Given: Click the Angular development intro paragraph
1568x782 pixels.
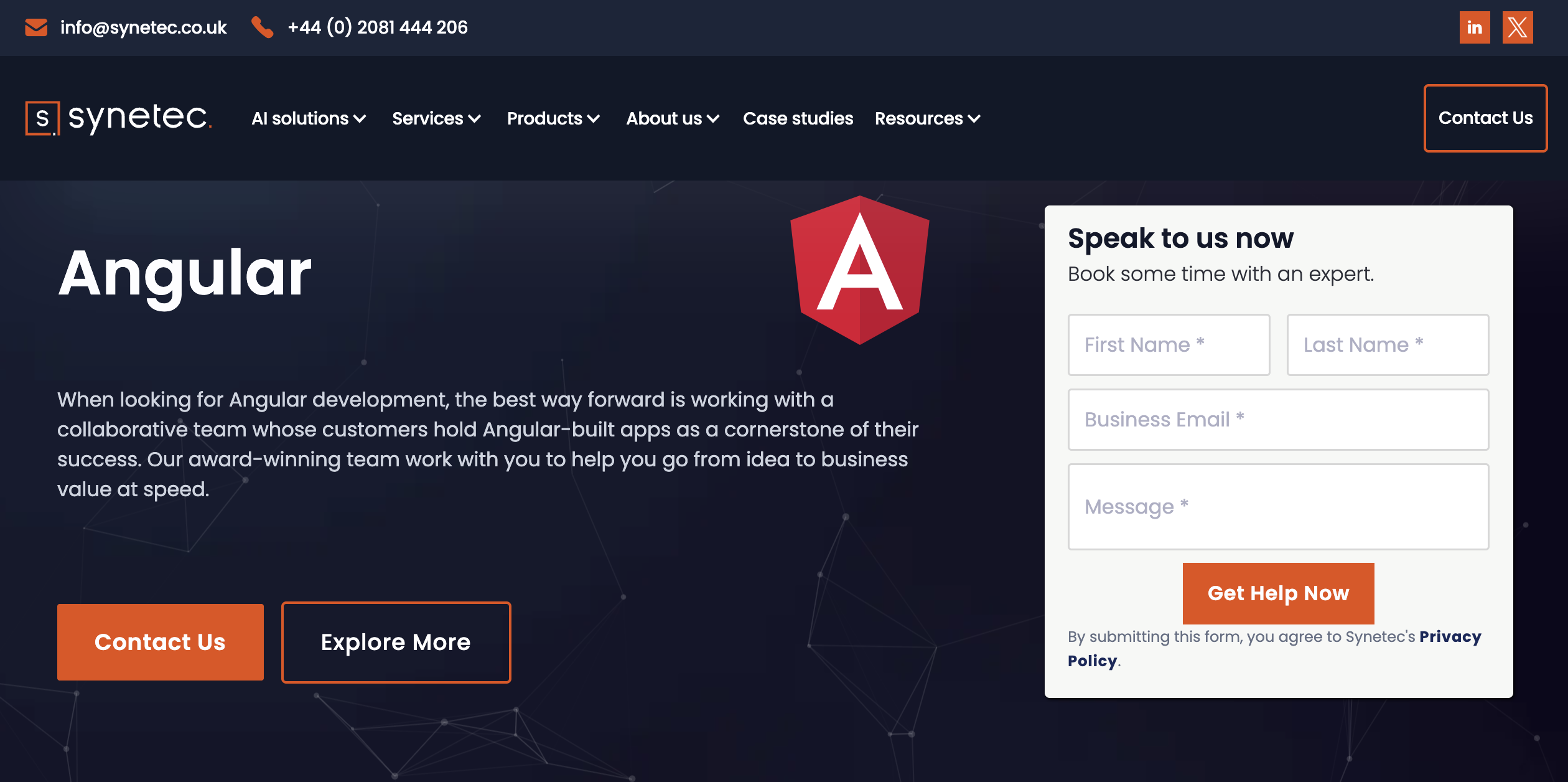Looking at the screenshot, I should click(x=488, y=444).
